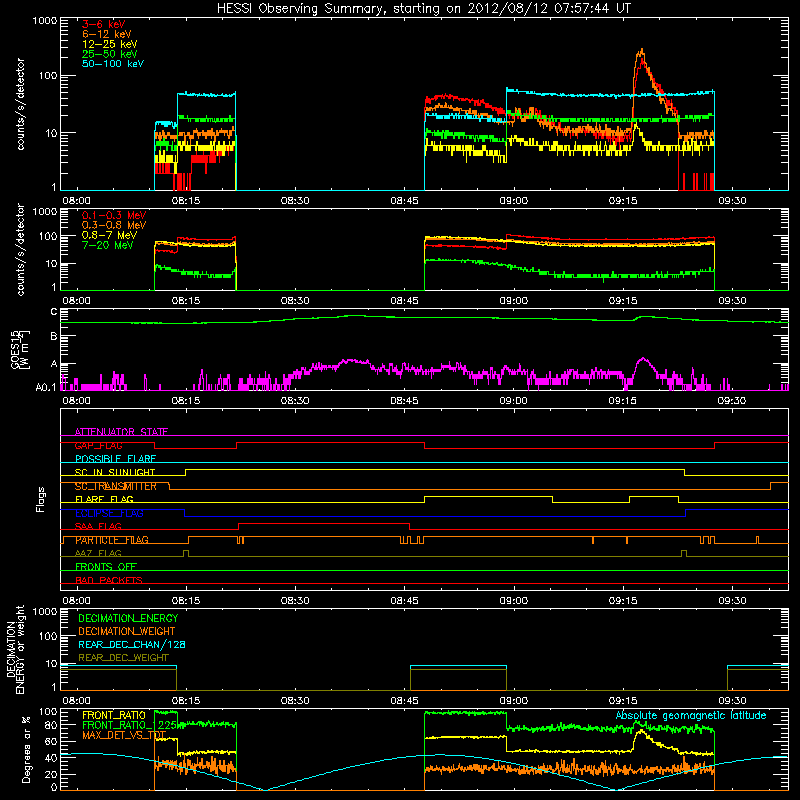Click the 09:00 tick label under GOES panel

point(514,401)
